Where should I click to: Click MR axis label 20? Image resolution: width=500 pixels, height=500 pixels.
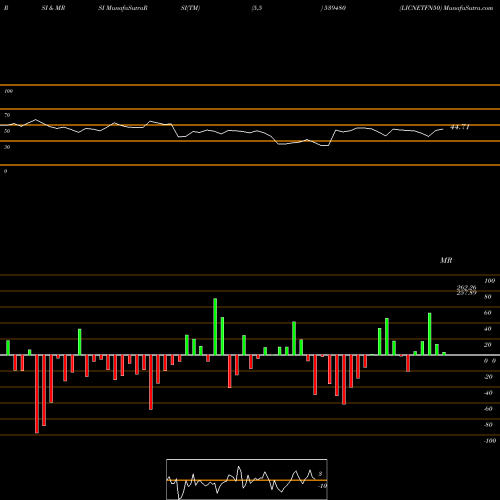[488, 345]
